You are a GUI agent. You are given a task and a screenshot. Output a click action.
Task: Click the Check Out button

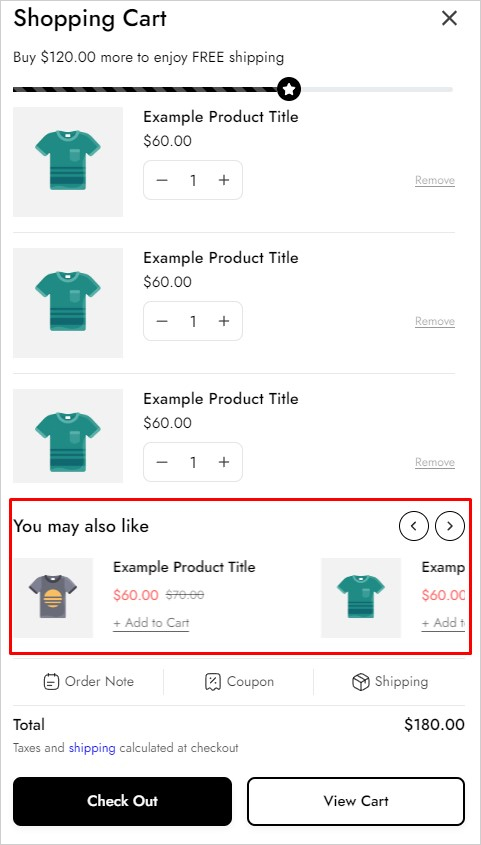point(122,801)
